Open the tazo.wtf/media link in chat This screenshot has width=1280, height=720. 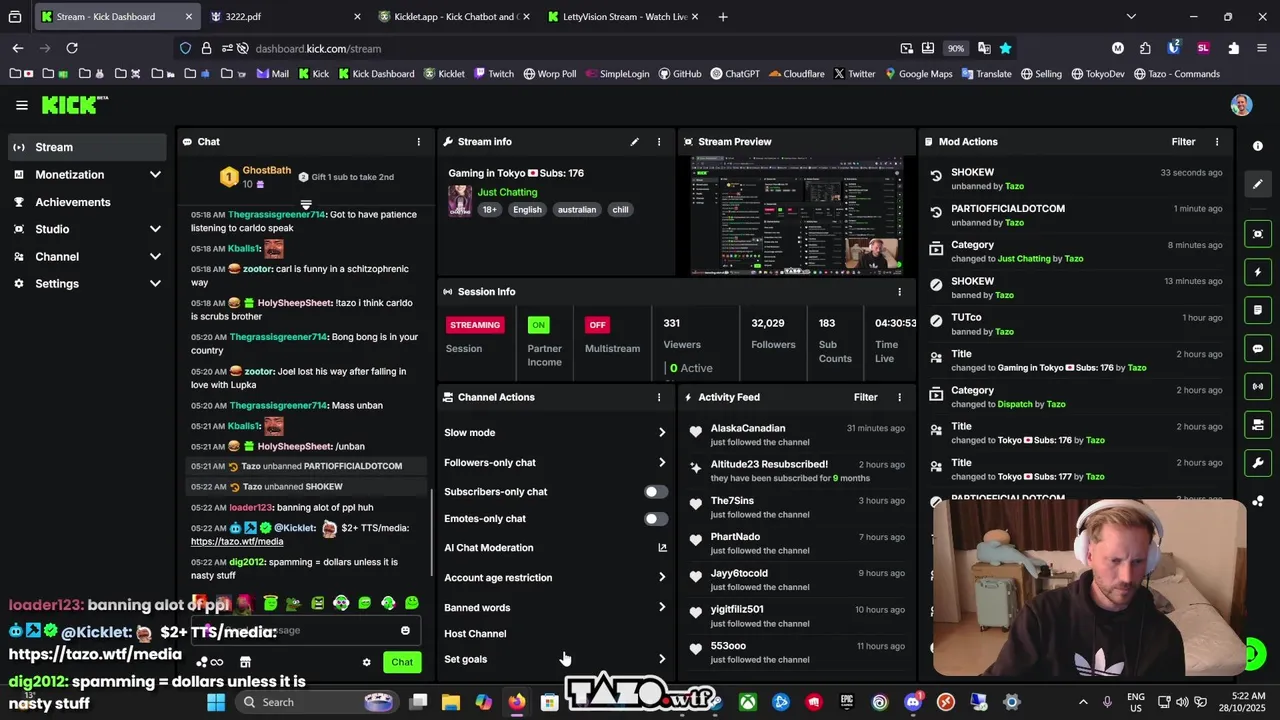point(237,542)
